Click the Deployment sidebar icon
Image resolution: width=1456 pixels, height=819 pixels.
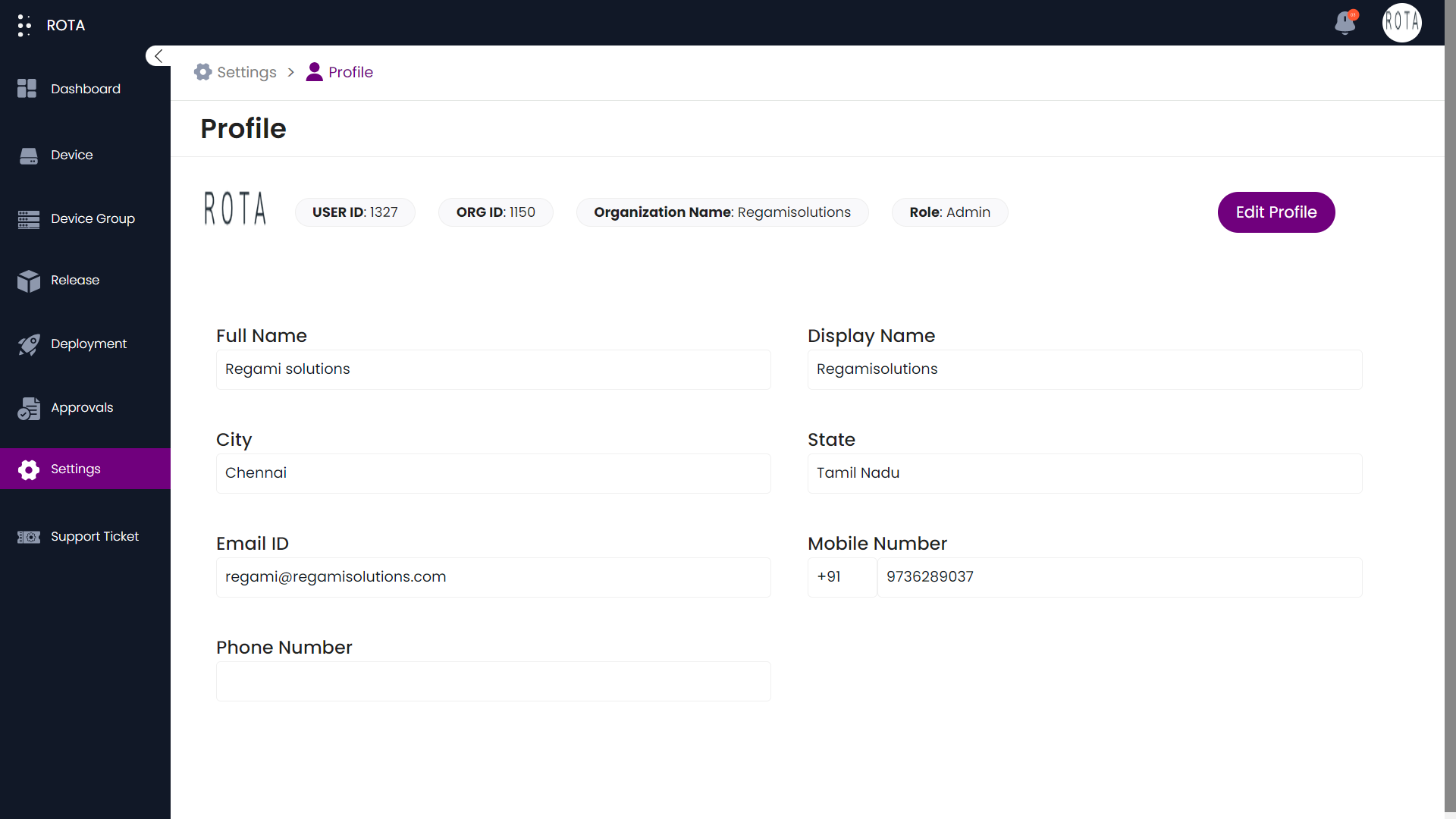(x=29, y=343)
